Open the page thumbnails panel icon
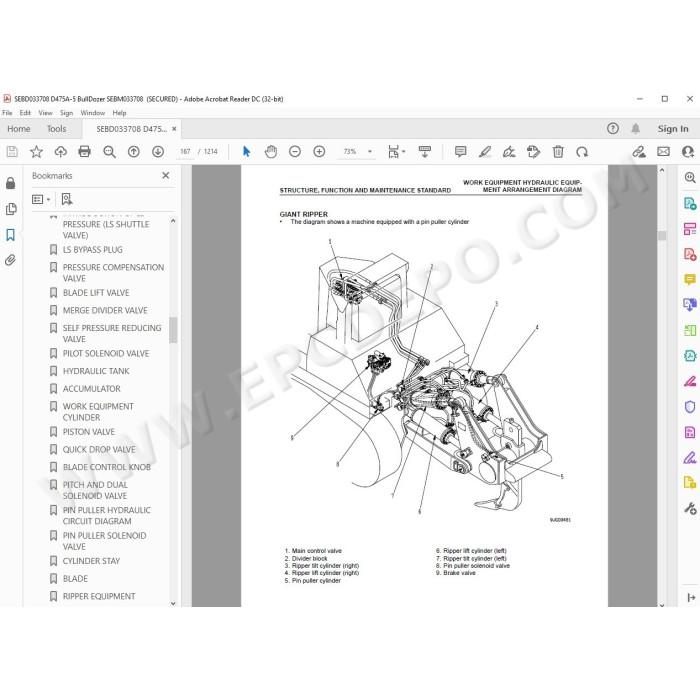 [11, 209]
